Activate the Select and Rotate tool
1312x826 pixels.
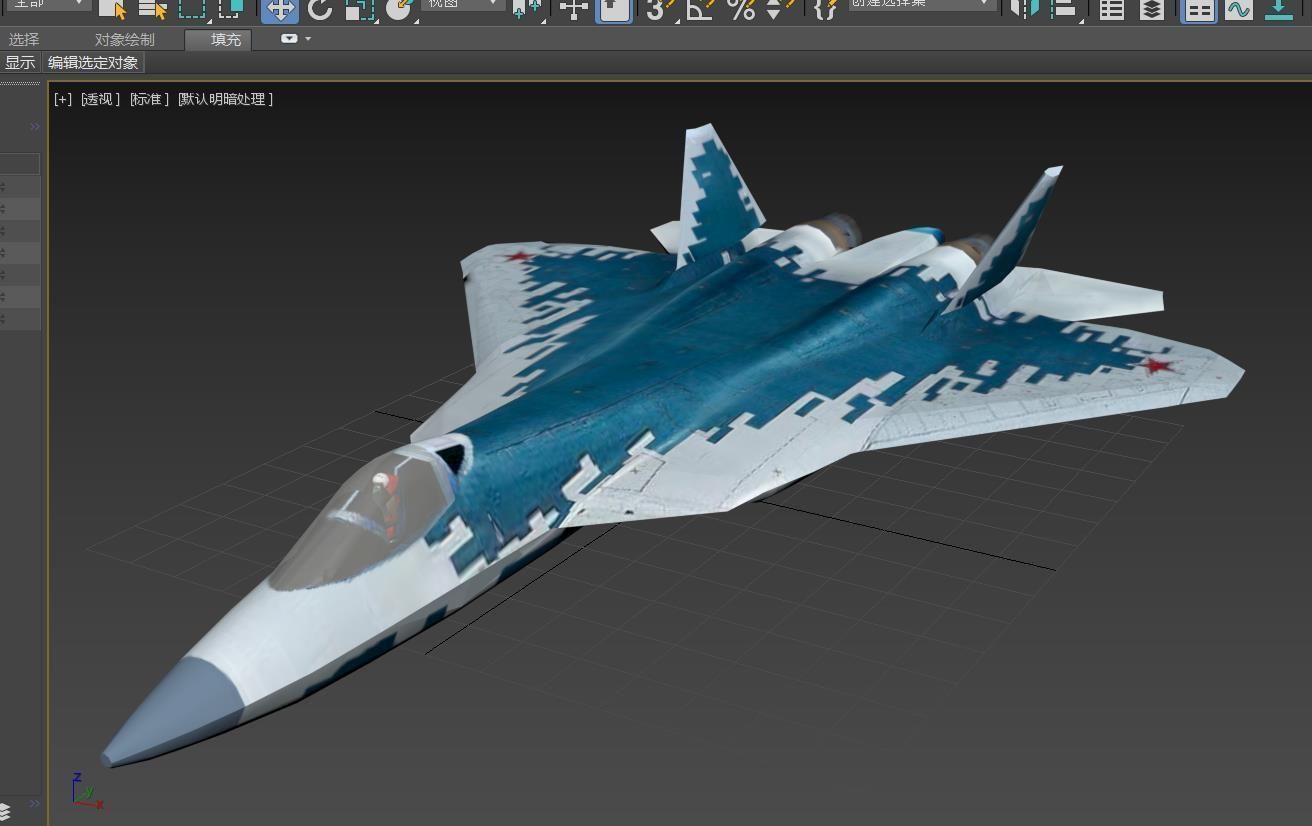click(318, 11)
